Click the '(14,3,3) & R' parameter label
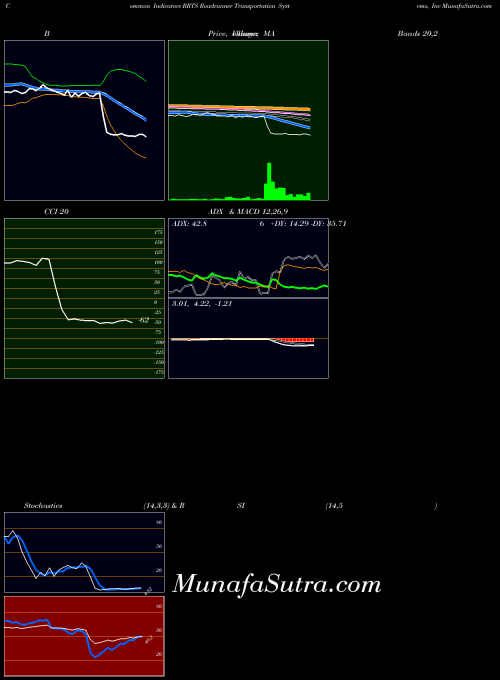The width and height of the screenshot is (500, 680). [164, 506]
